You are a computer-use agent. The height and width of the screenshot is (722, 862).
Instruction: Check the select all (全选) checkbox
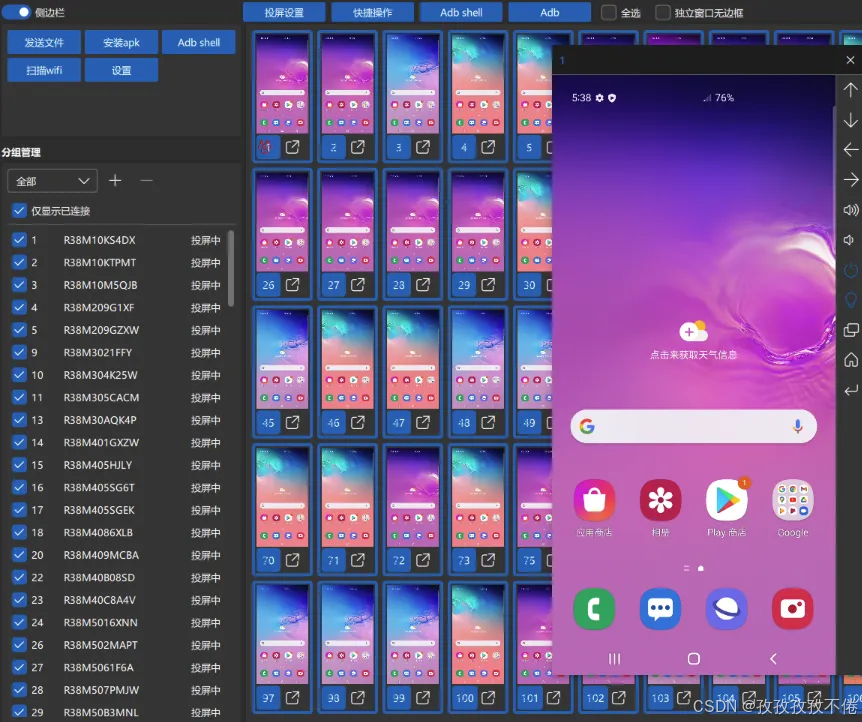coord(609,13)
